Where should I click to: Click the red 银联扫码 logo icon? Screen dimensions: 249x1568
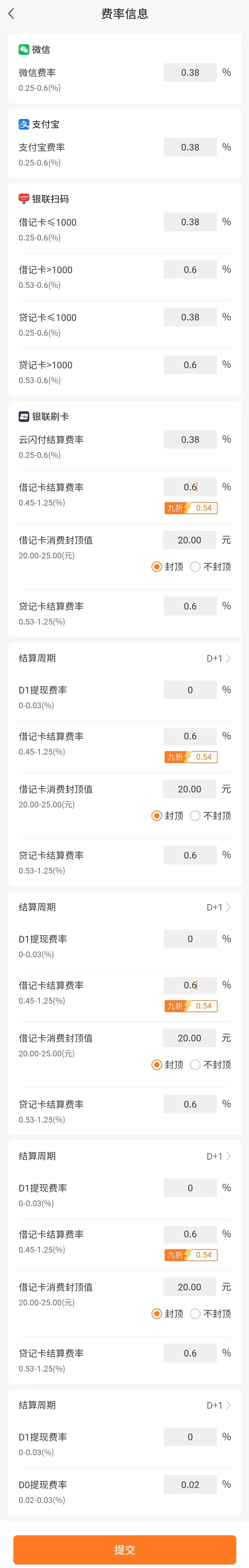click(x=24, y=199)
